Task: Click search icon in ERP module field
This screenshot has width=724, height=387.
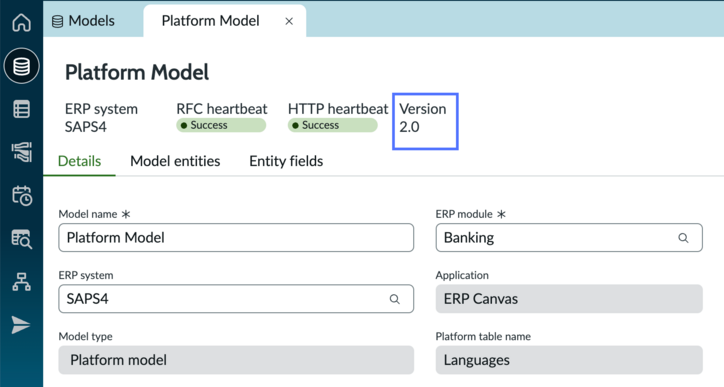Action: 683,238
